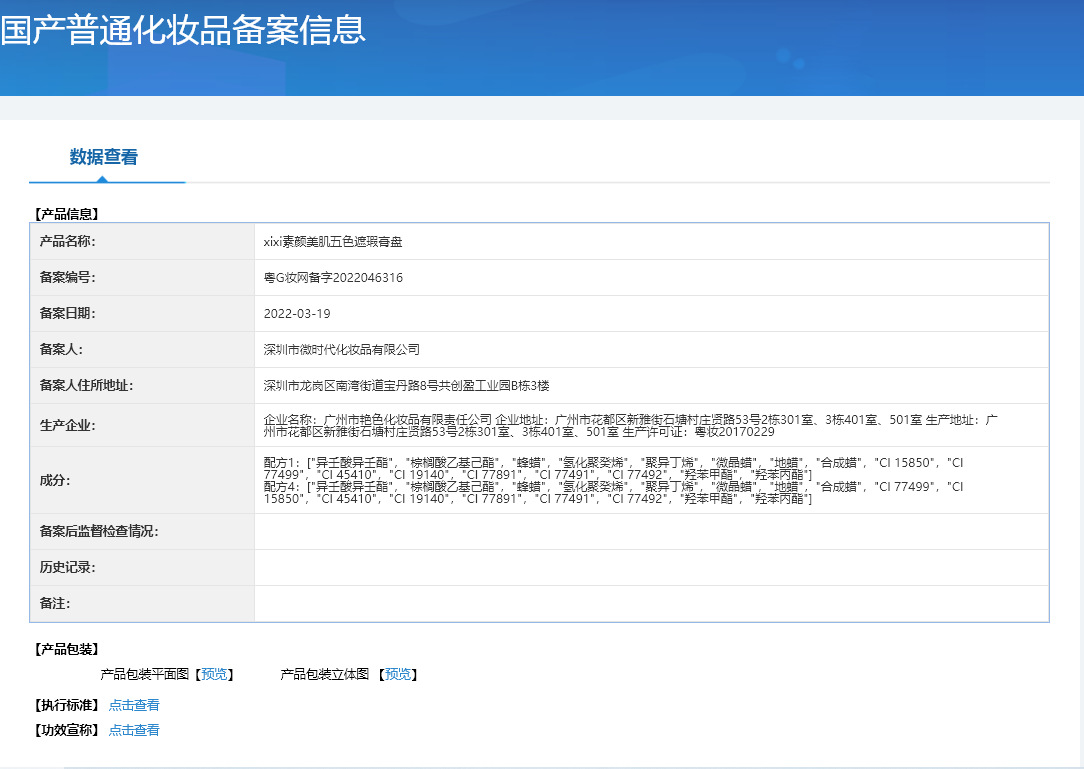Click 点击查看 next to 功效宣称

(134, 730)
